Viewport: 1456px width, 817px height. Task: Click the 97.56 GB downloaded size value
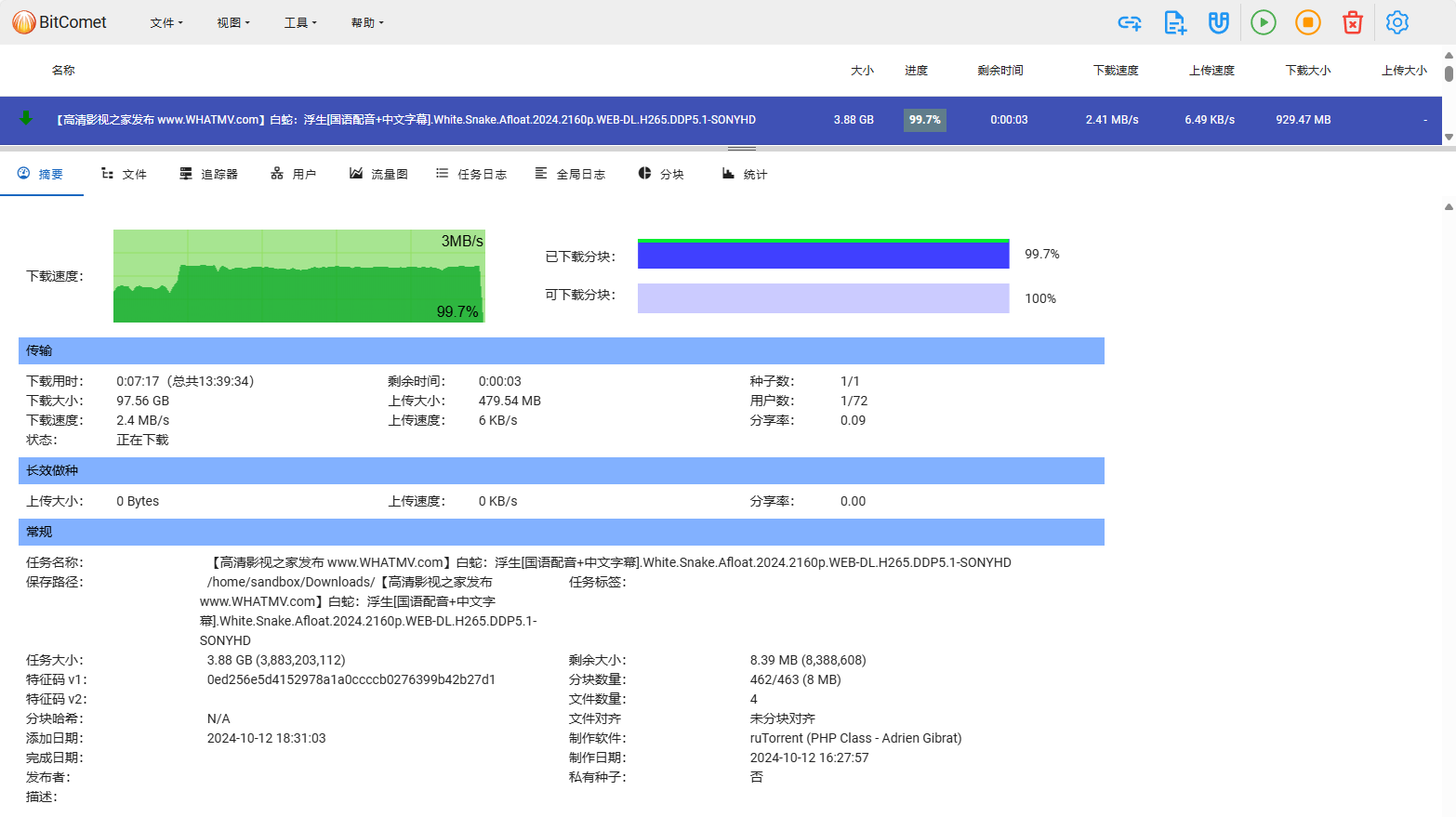click(143, 401)
